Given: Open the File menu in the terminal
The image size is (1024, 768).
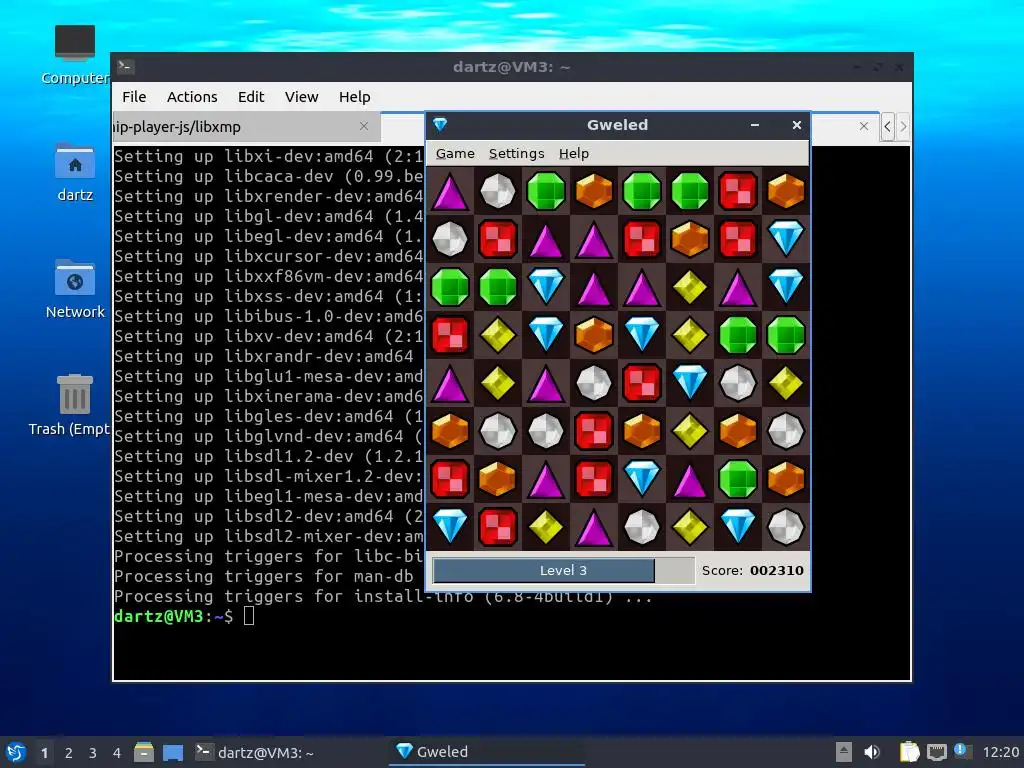Looking at the screenshot, I should tap(134, 97).
